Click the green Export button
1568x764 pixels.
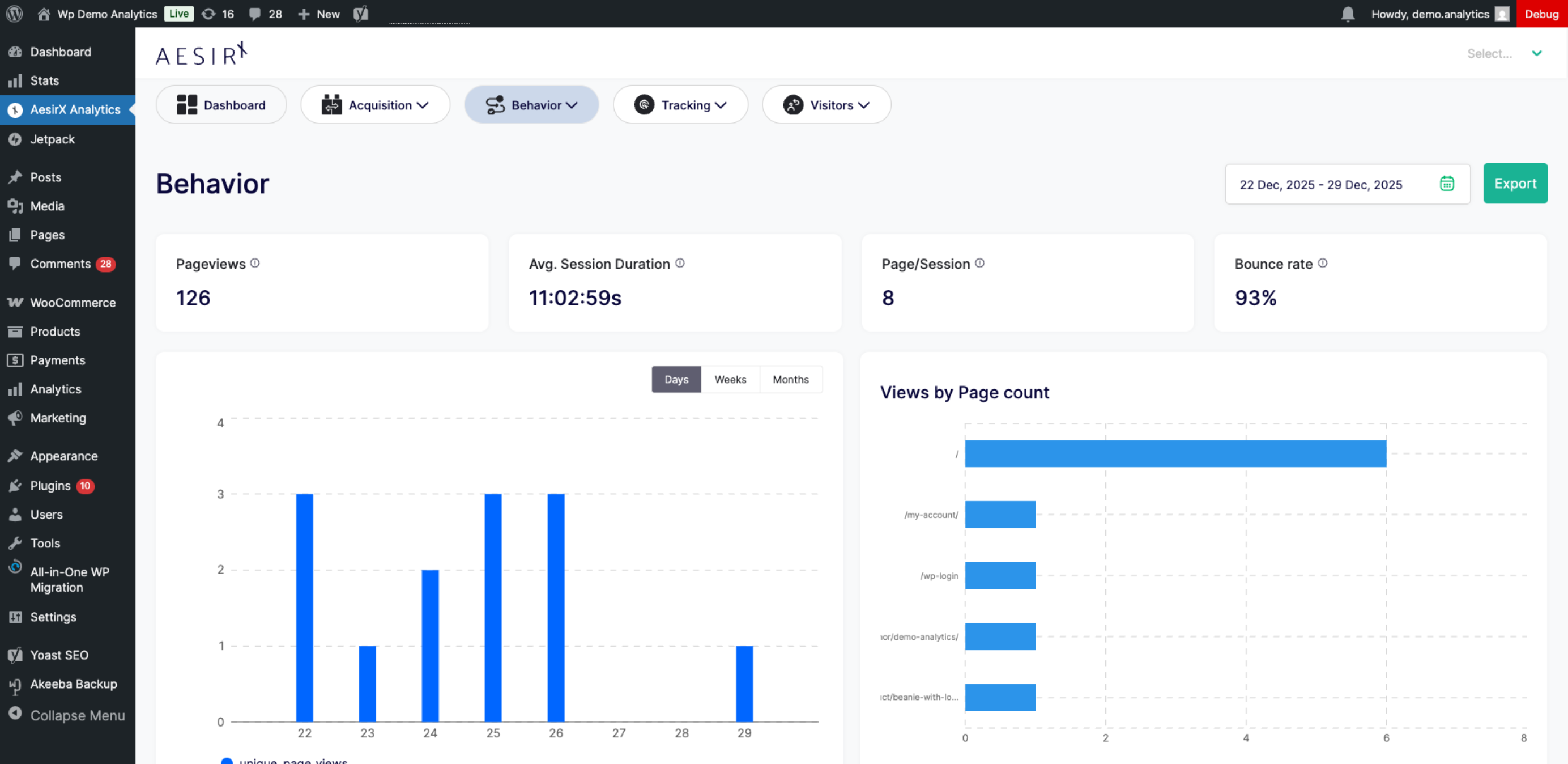(x=1514, y=184)
